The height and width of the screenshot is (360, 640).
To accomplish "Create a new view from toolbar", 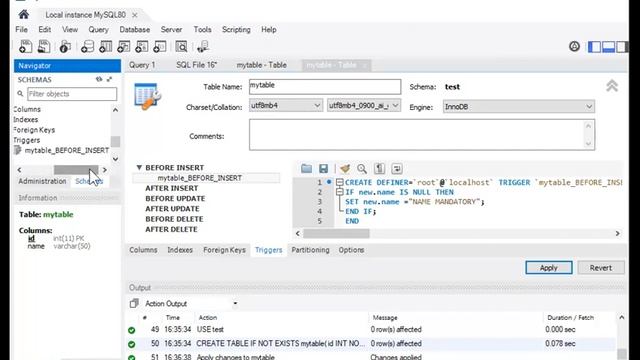I will (x=123, y=47).
